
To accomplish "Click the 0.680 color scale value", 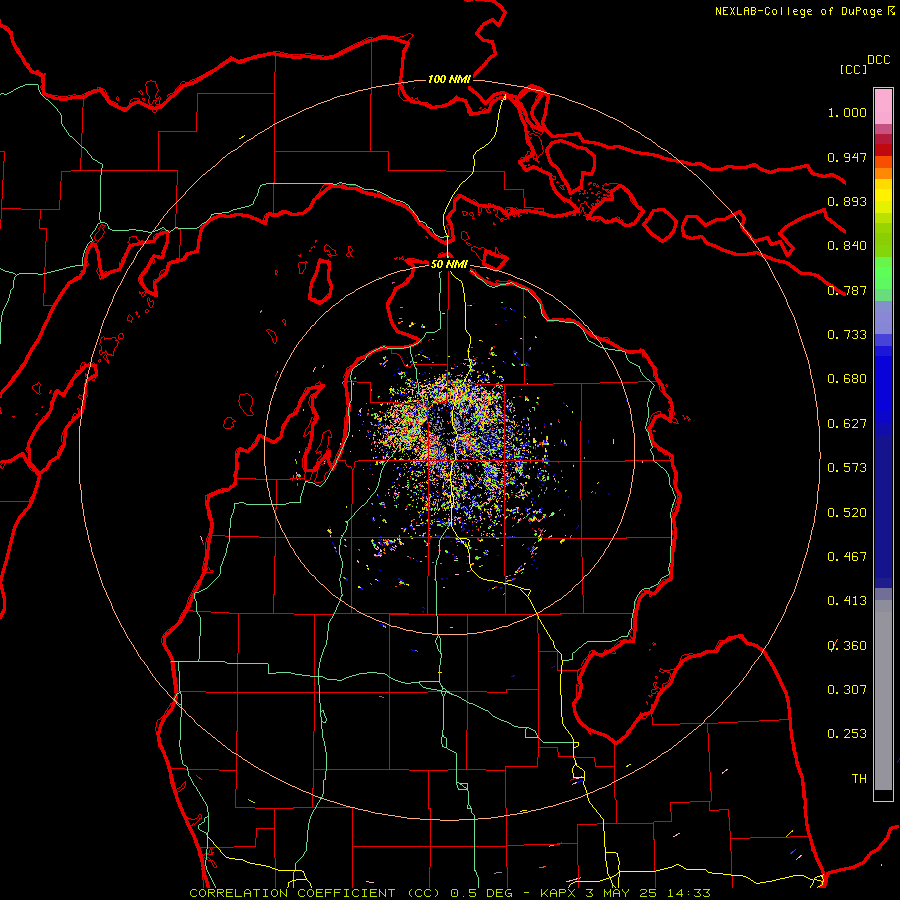I will pos(847,379).
